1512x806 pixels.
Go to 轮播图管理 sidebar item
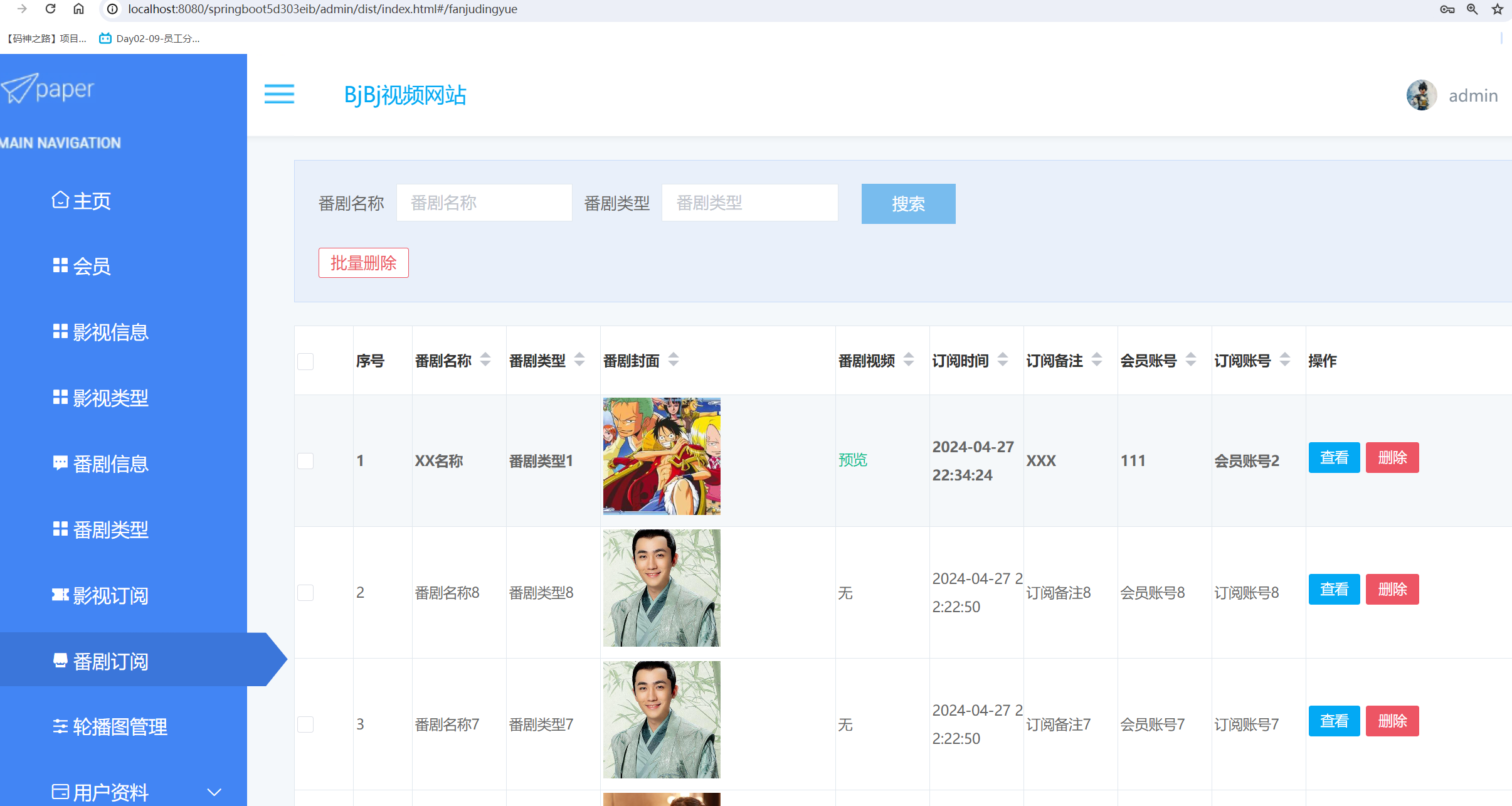(x=120, y=727)
